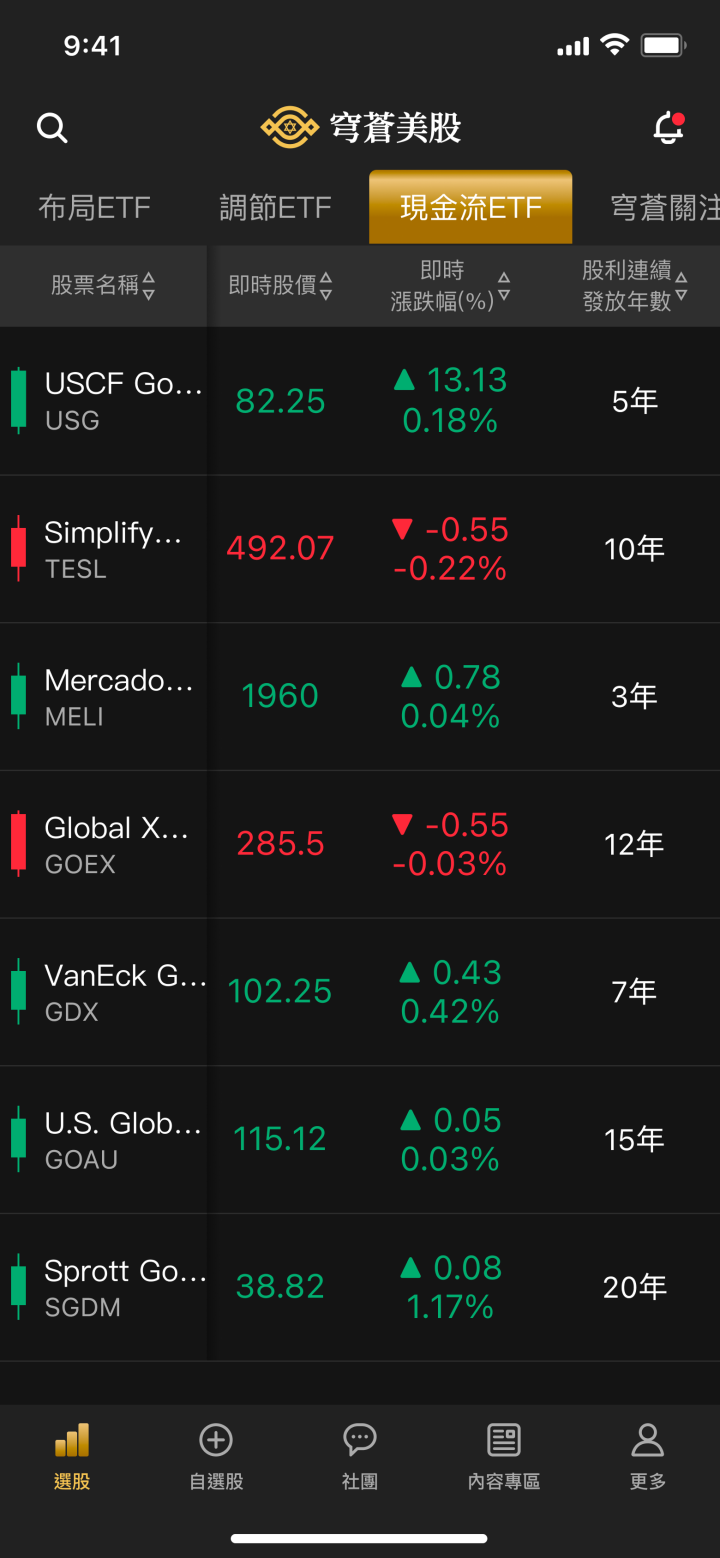Sort by 即時股價 column arrows
The height and width of the screenshot is (1558, 720).
(326, 286)
